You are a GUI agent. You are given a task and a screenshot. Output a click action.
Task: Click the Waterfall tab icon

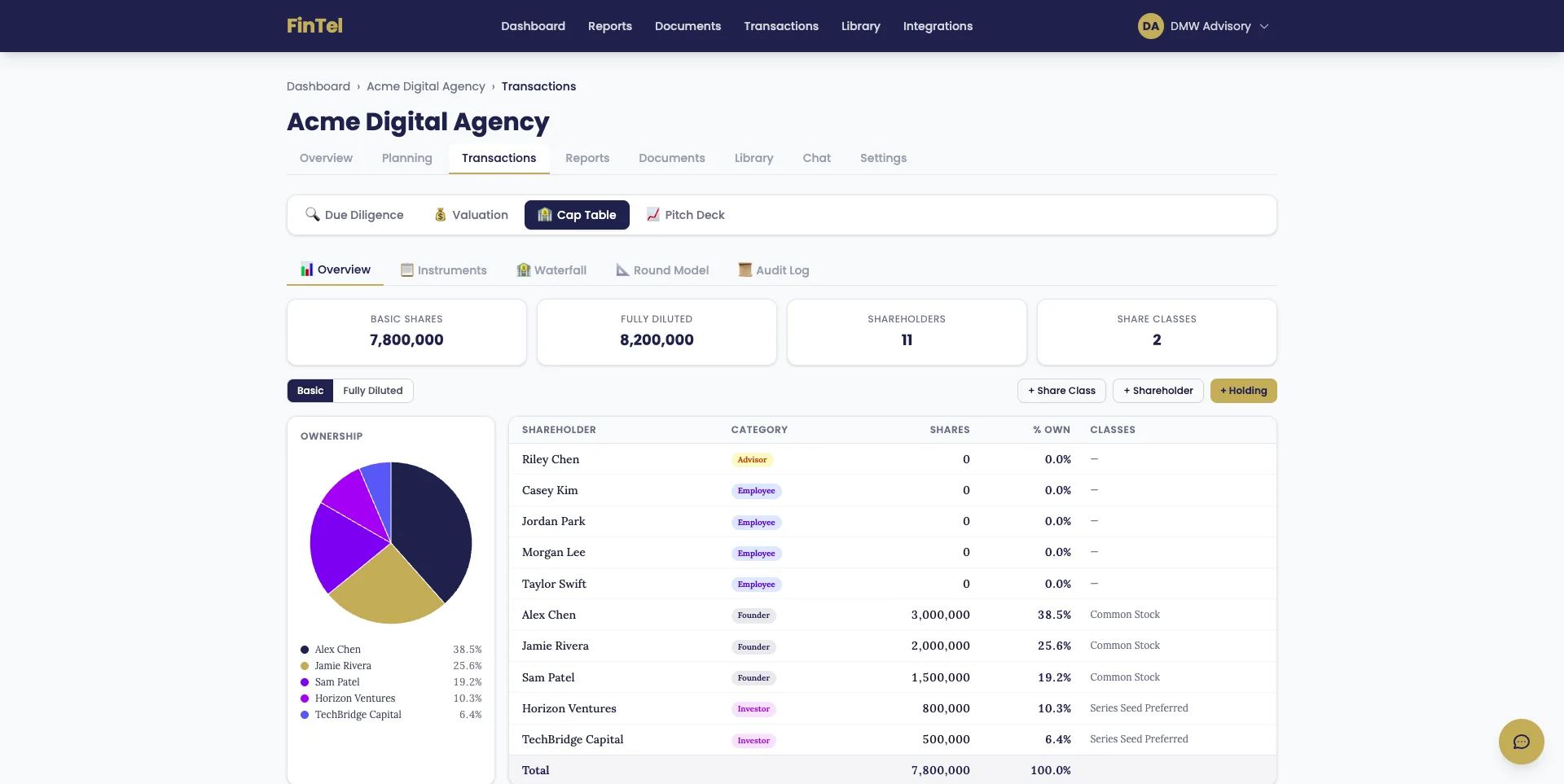(x=524, y=270)
